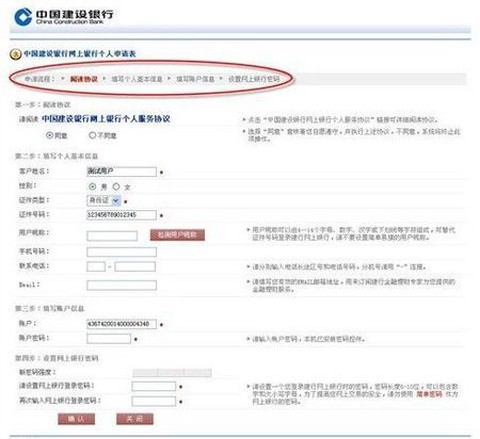
Task: Click the 联系电话 phone number field
Action: point(135,266)
